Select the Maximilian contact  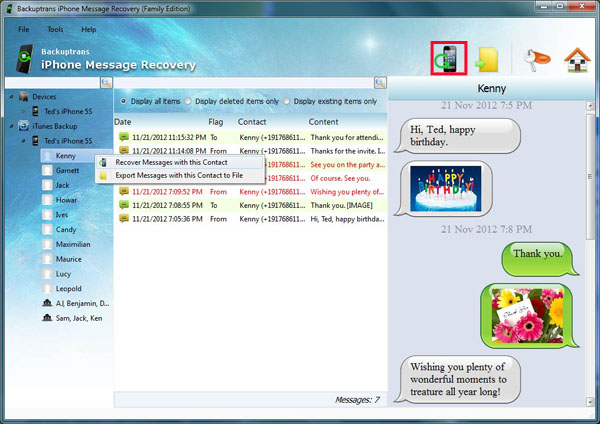[73, 244]
